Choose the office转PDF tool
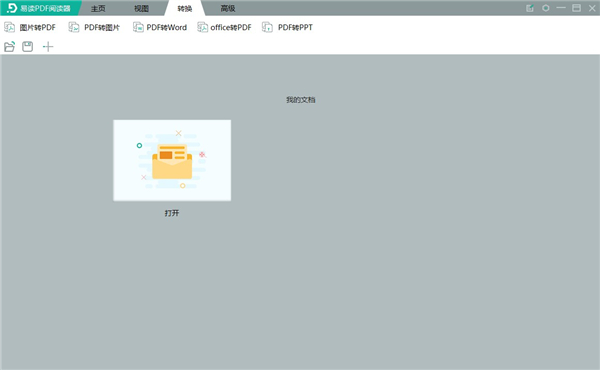 pos(224,28)
